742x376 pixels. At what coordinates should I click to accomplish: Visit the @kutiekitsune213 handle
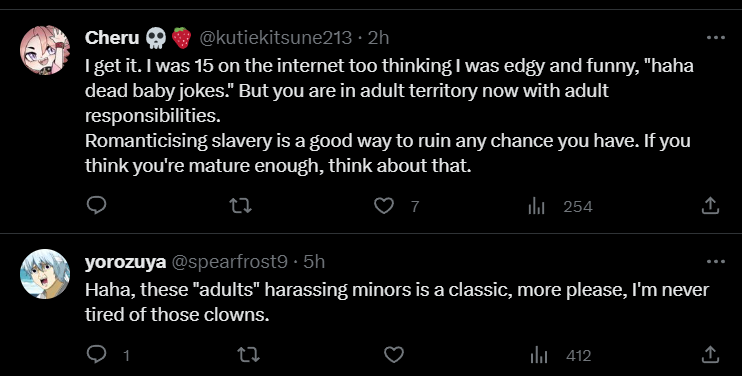click(276, 37)
